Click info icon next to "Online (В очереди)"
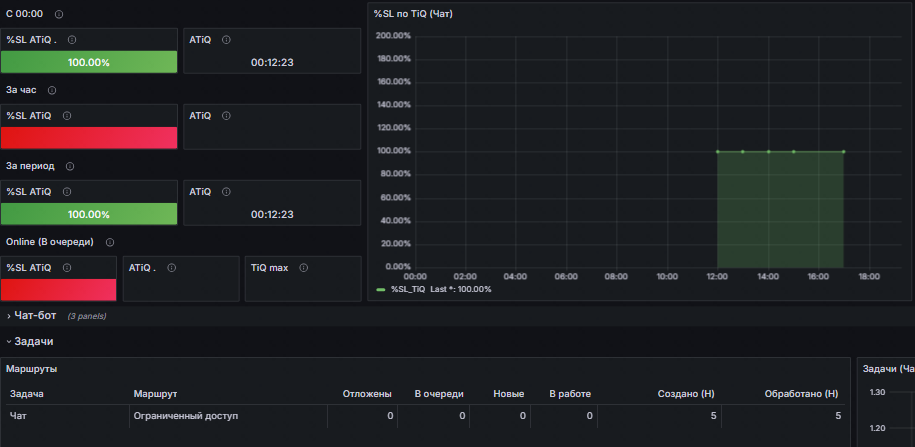Viewport: 915px width, 447px height. (x=110, y=242)
